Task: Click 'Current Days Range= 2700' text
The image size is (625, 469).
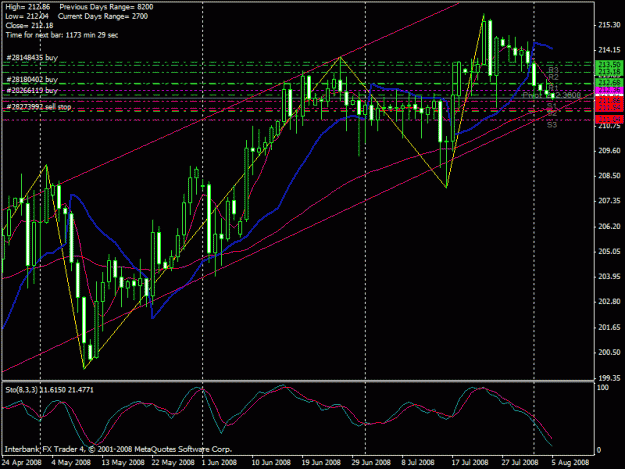Action: pos(103,16)
